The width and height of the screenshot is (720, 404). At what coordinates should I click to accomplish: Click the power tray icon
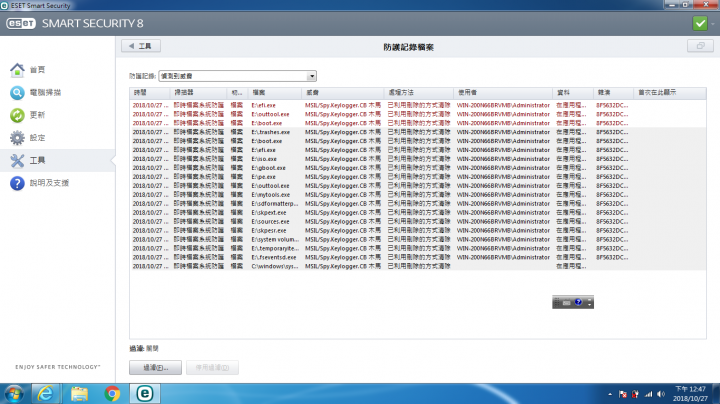(x=636, y=394)
